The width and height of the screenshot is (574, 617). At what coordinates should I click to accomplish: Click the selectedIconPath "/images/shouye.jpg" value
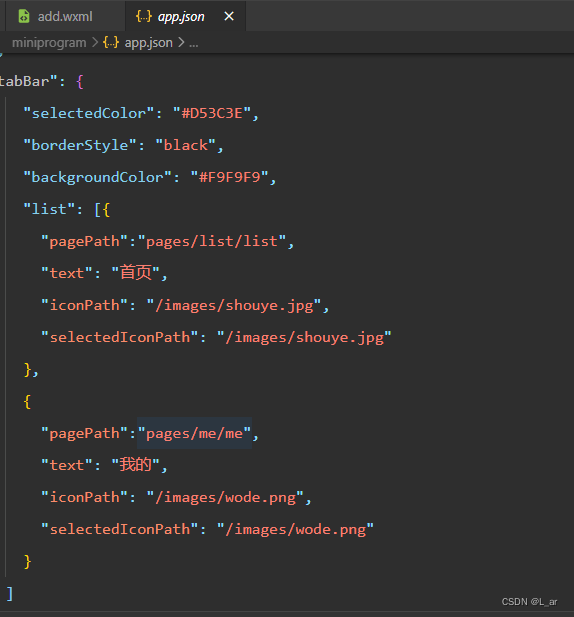click(x=304, y=337)
